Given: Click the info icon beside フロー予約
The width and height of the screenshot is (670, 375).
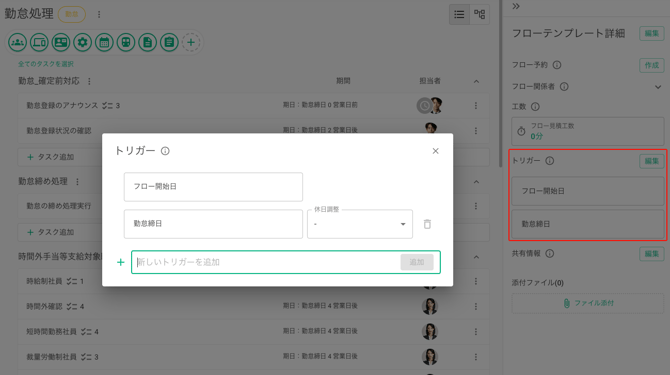Looking at the screenshot, I should [x=557, y=65].
